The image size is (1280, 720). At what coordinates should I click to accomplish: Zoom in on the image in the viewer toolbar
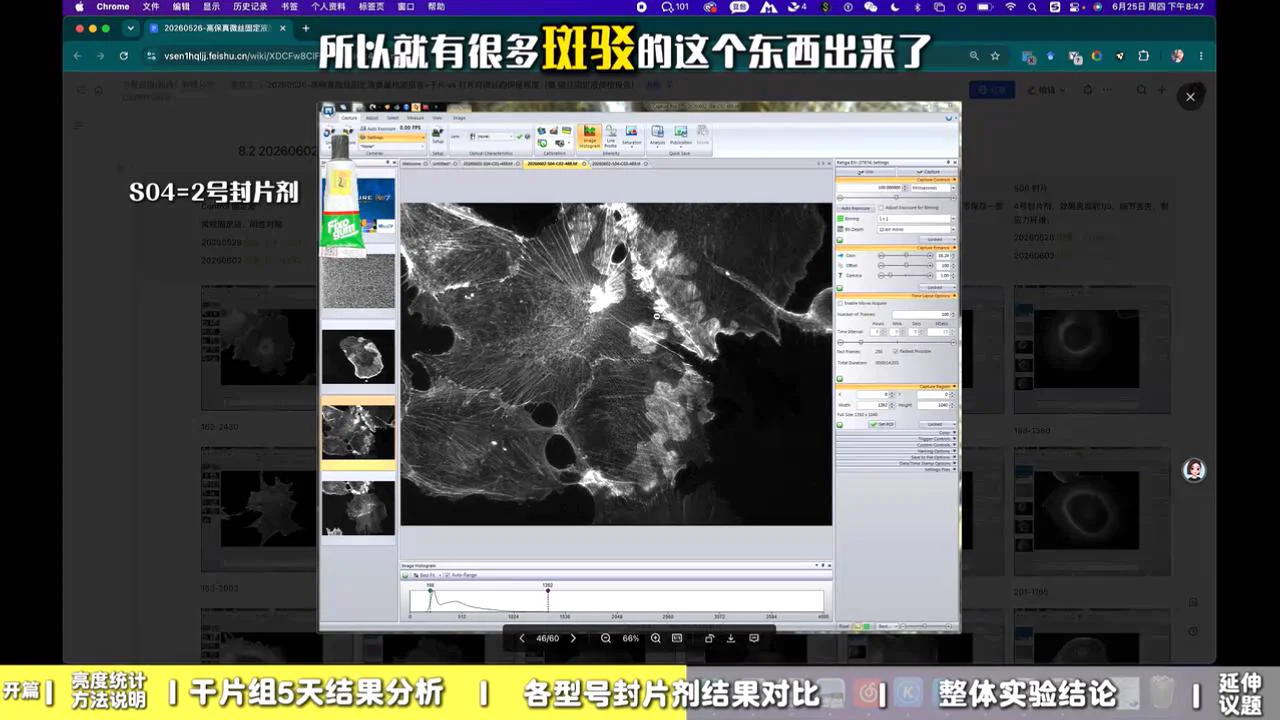tap(655, 638)
